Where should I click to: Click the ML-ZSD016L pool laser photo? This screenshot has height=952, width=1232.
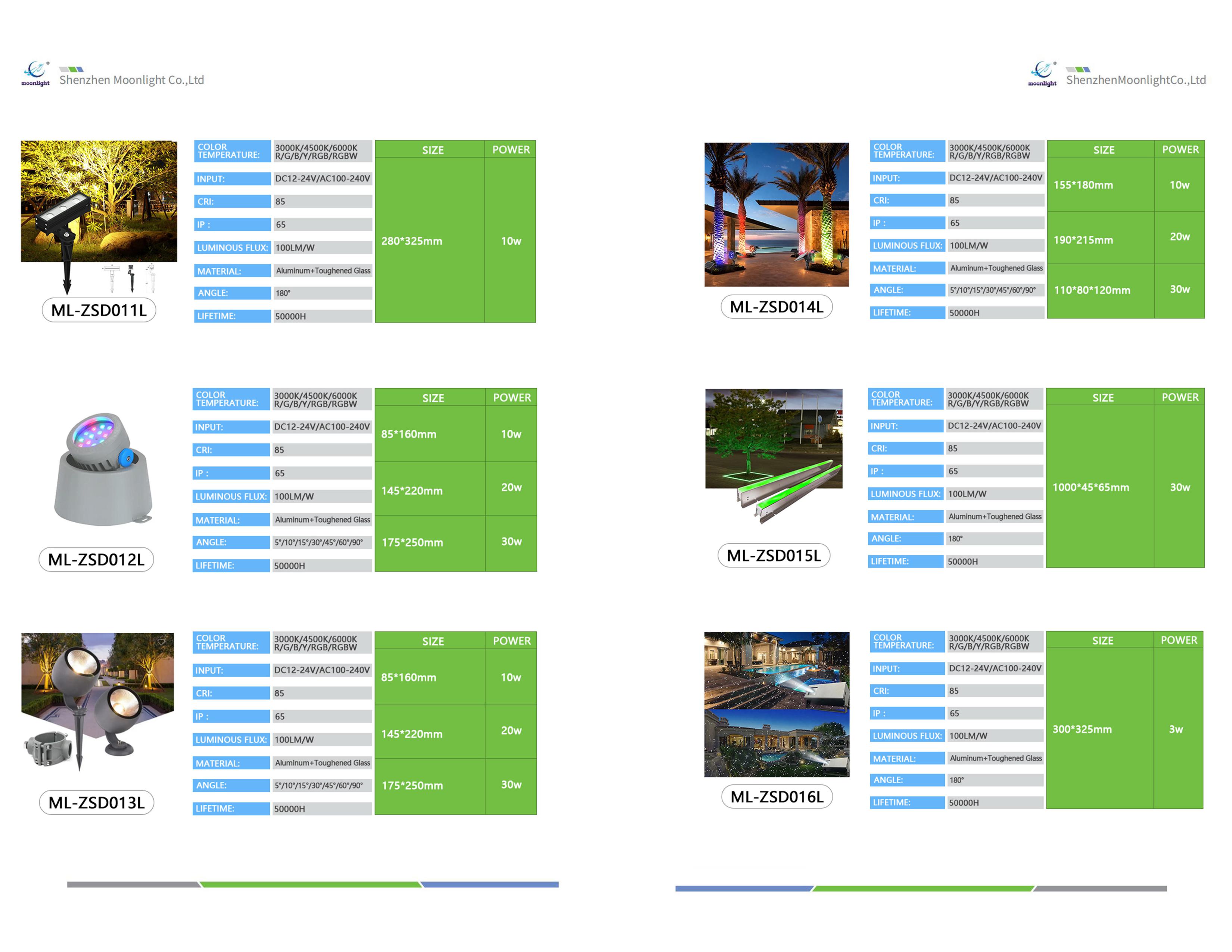(x=776, y=704)
